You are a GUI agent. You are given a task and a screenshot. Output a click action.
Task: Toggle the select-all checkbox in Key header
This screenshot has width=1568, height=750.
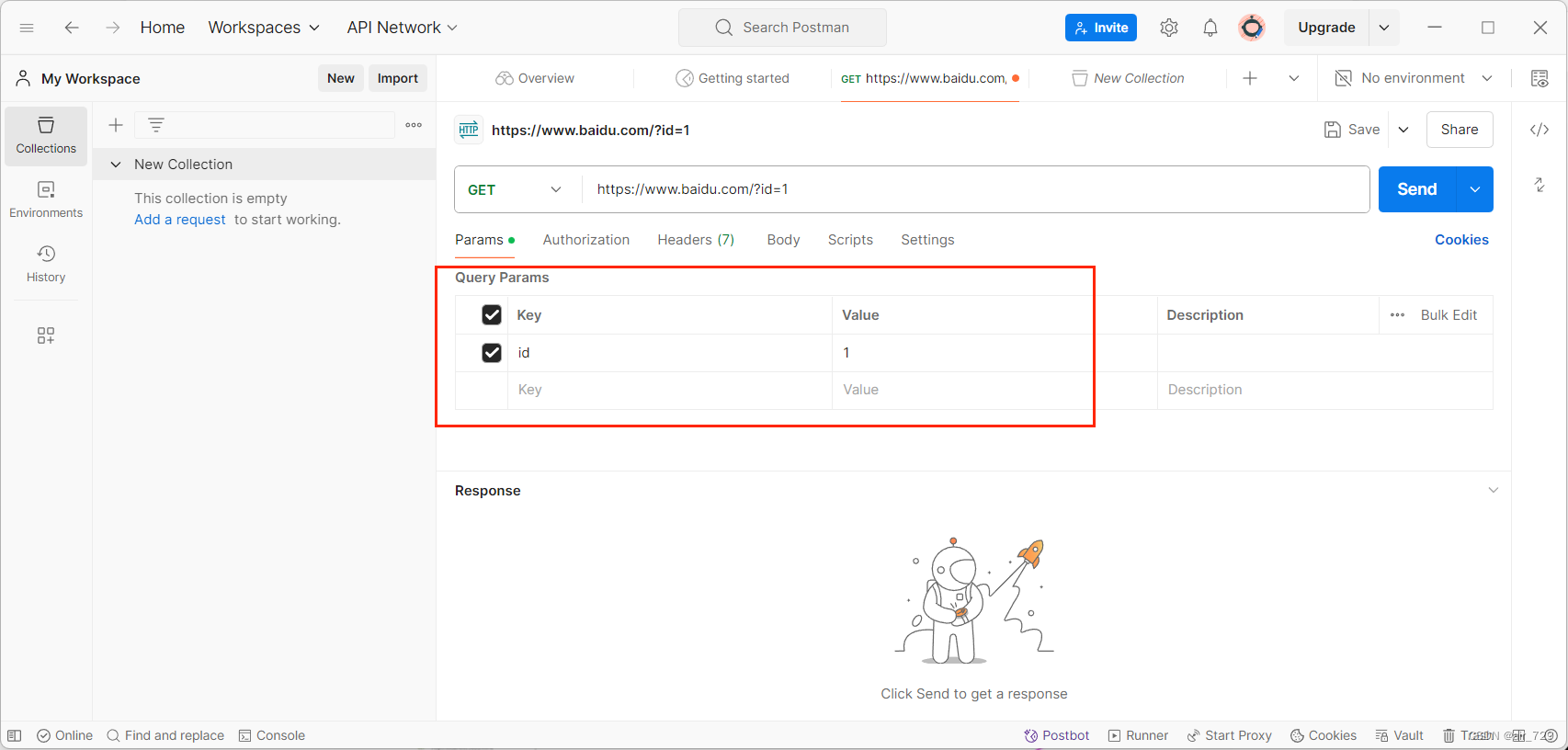pos(492,315)
